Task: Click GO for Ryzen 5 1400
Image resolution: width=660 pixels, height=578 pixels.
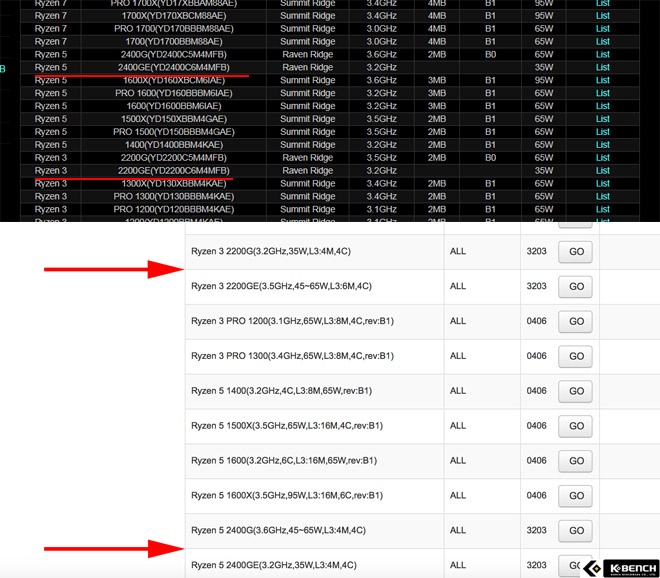Action: click(575, 392)
